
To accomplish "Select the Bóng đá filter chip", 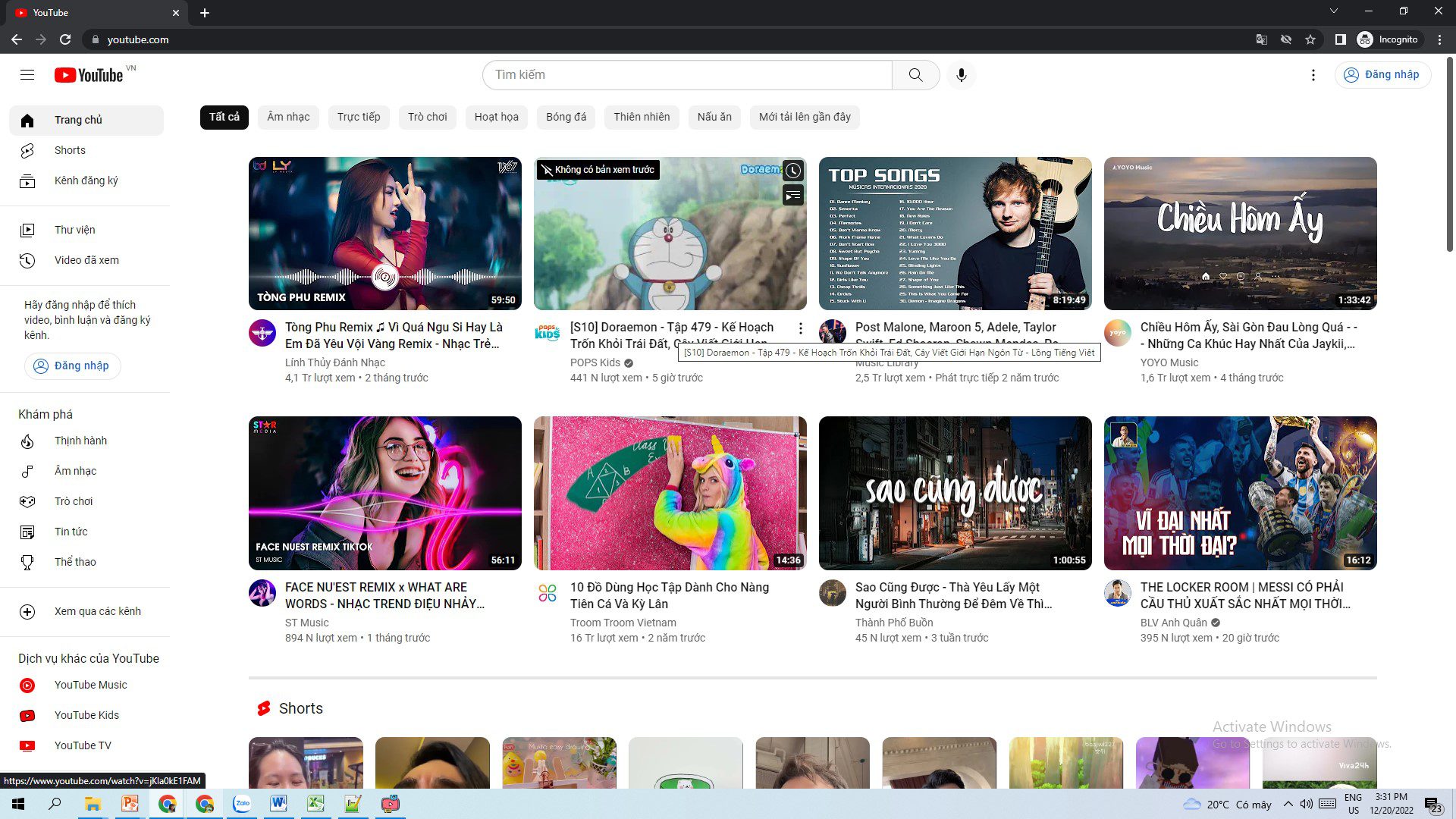I will pyautogui.click(x=566, y=117).
